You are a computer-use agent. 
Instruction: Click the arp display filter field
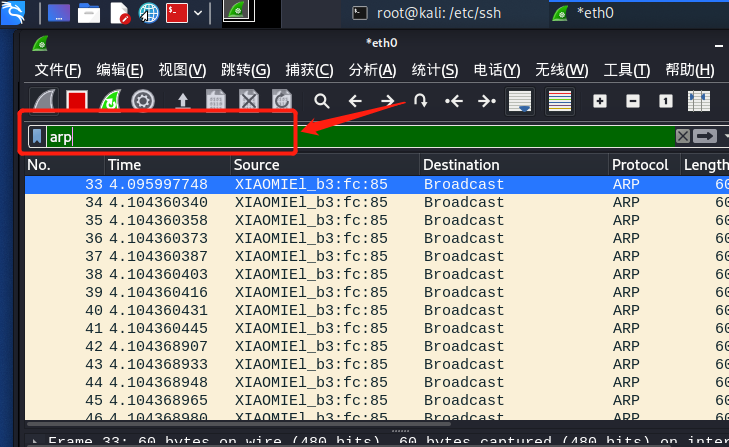pos(360,137)
